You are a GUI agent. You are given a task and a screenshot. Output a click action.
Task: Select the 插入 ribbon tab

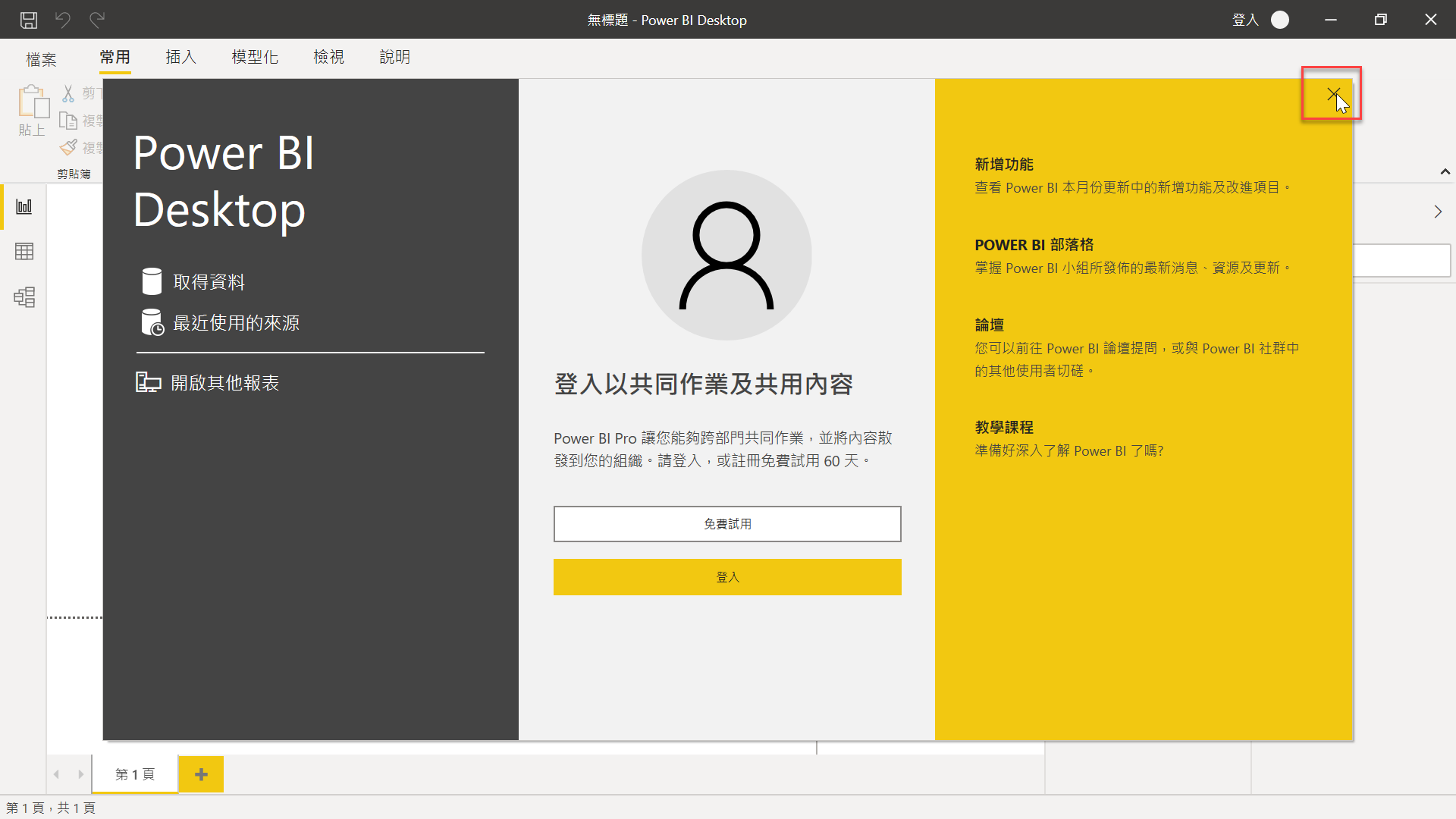pos(181,57)
